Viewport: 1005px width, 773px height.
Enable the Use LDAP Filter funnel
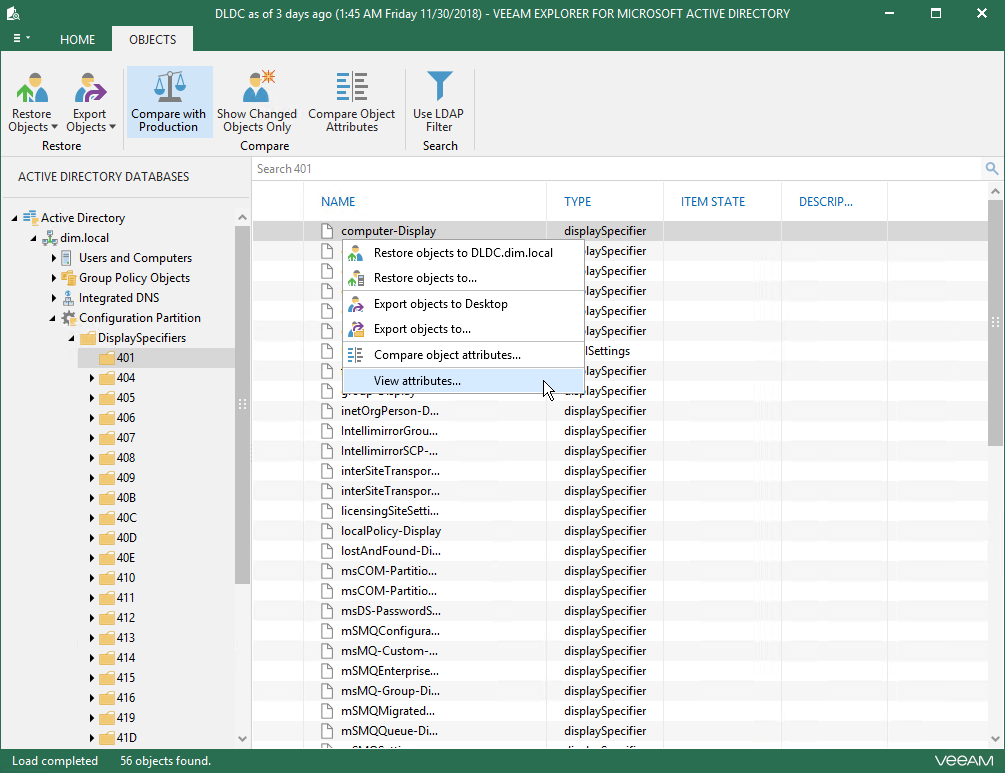439,87
